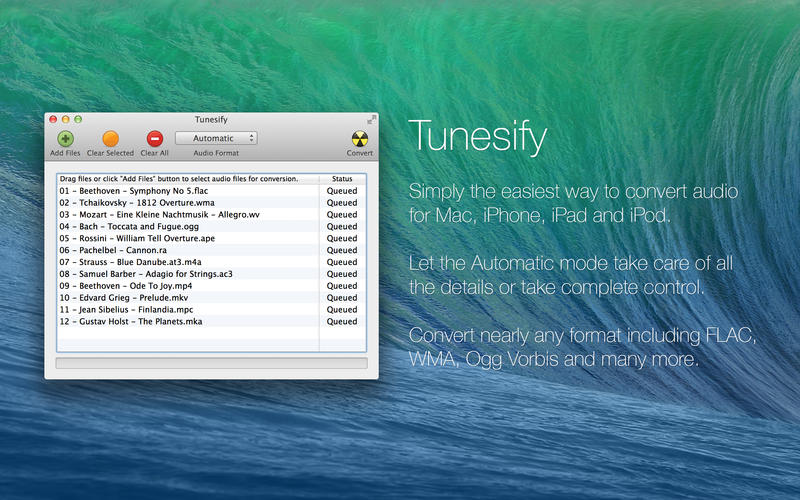
Task: Zoom Tunesify using the green window button
Action: pyautogui.click(x=78, y=119)
